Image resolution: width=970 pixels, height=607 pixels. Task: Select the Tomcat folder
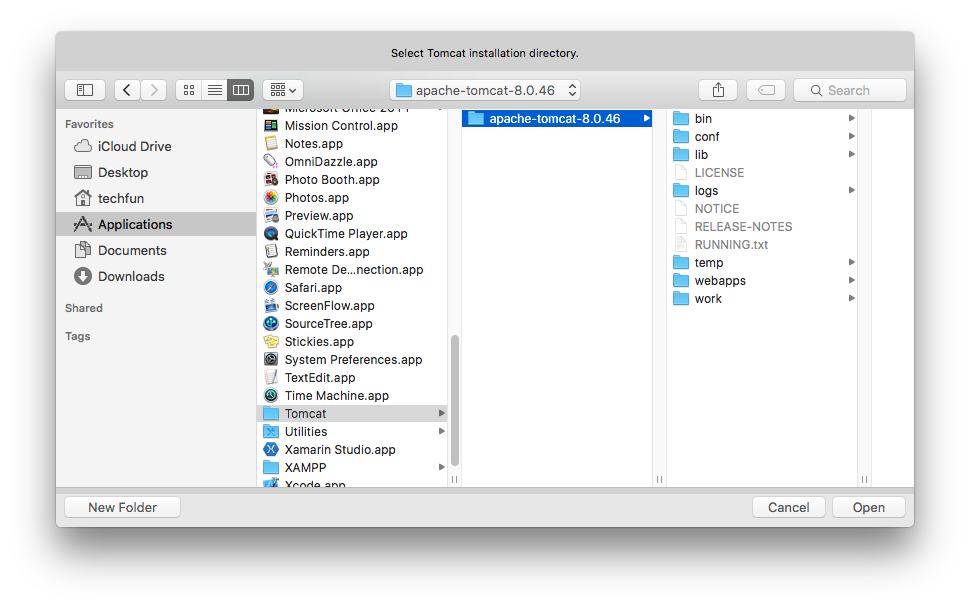tap(353, 413)
